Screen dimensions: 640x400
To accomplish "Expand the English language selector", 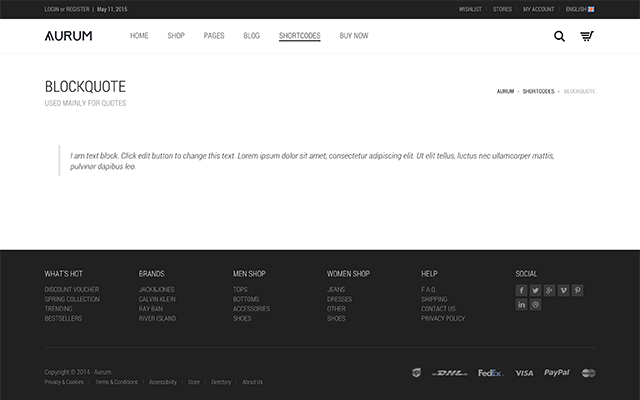I will tap(580, 9).
